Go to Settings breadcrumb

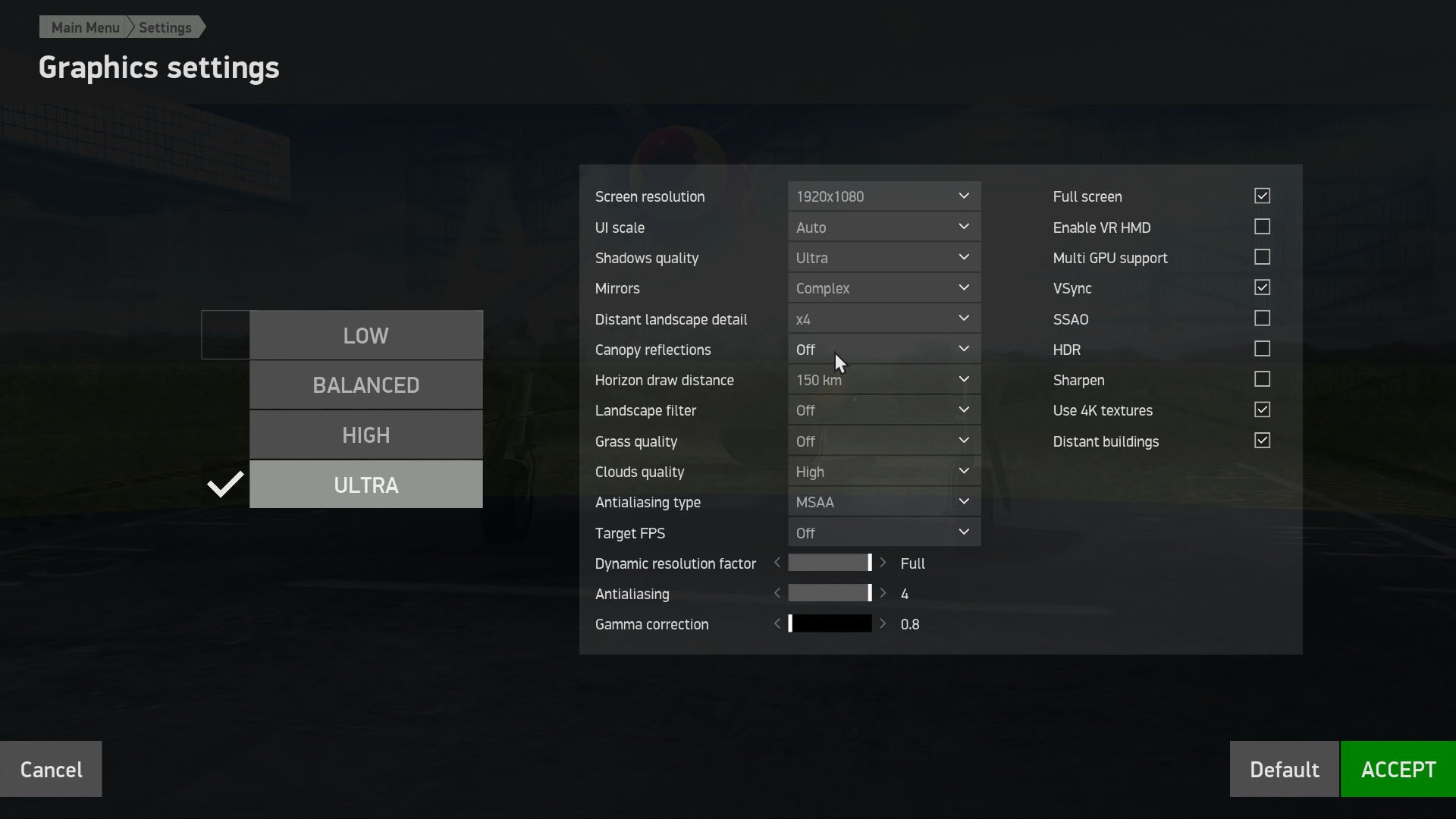click(x=165, y=27)
